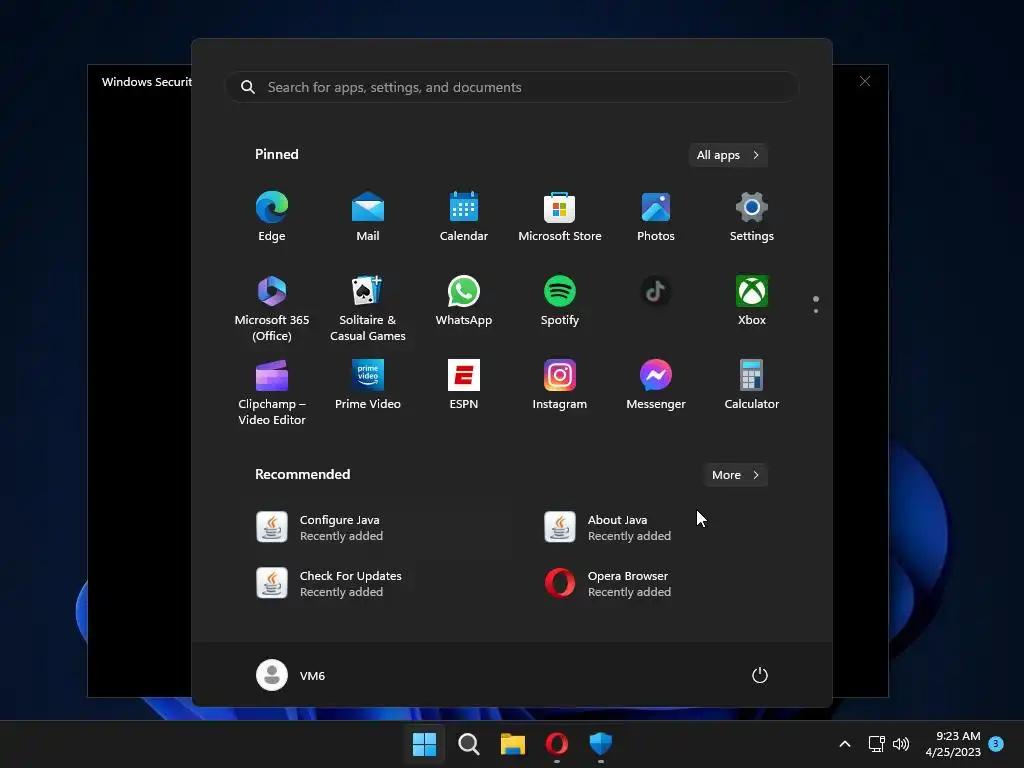Viewport: 1024px width, 768px height.
Task: Open the WhatsApp pinned app
Action: pos(464,300)
